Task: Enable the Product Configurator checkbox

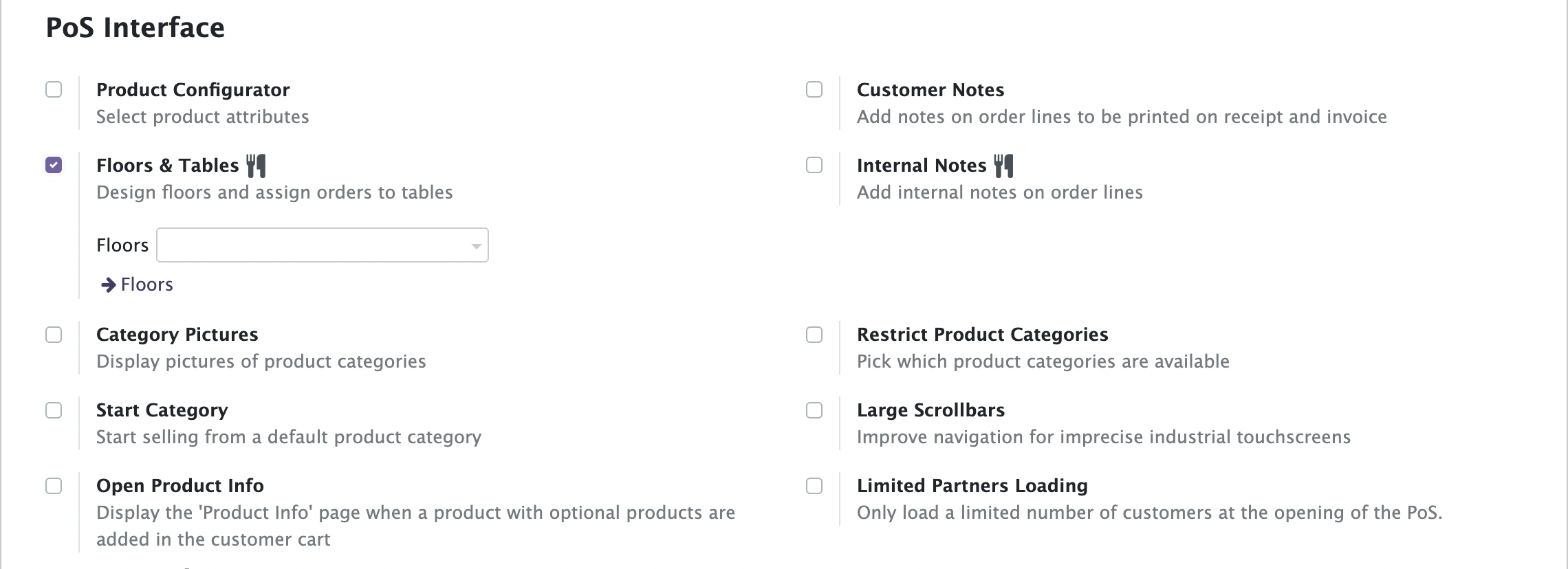Action: tap(54, 90)
